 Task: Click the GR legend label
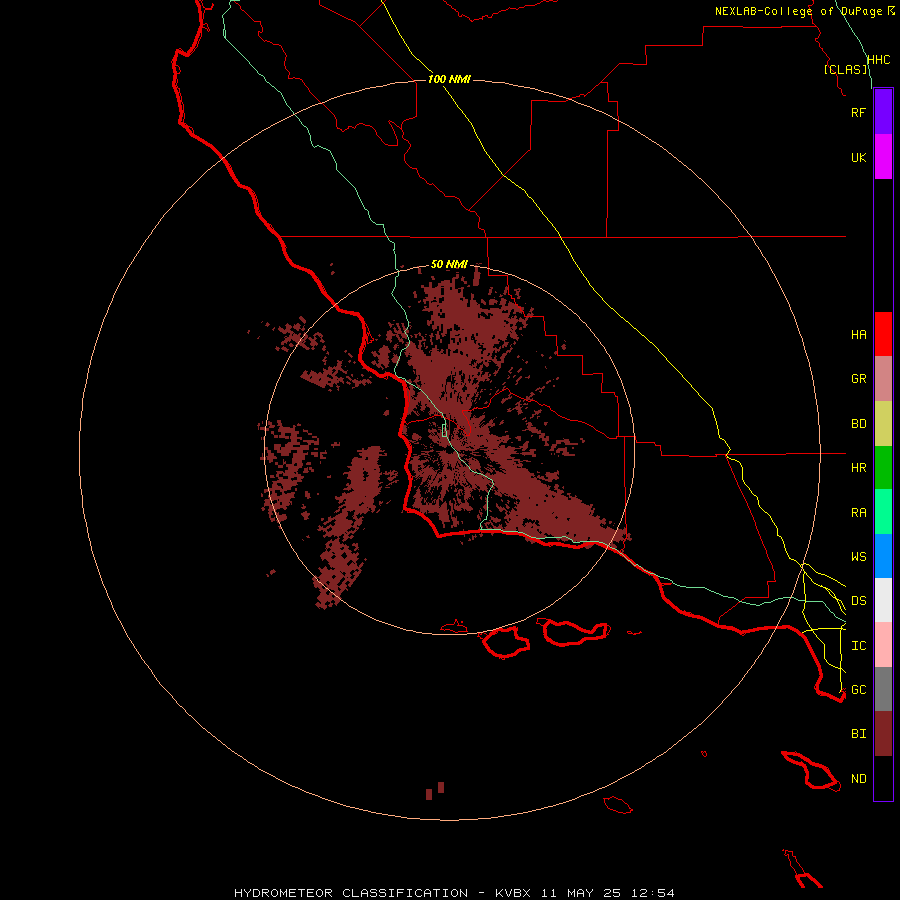(x=858, y=379)
